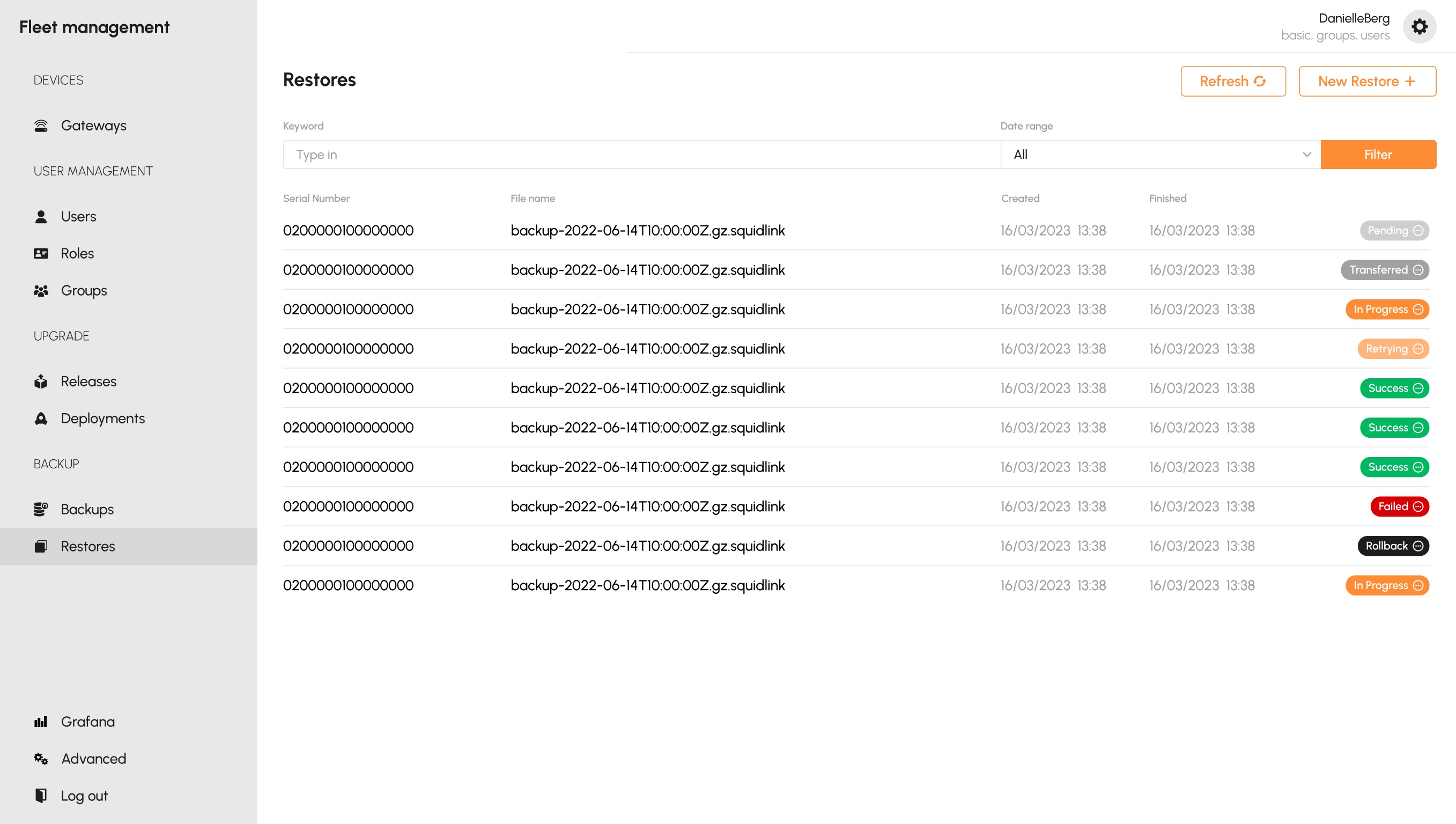Click Finished date in the Transferred row
This screenshot has width=1456, height=824.
click(1202, 270)
